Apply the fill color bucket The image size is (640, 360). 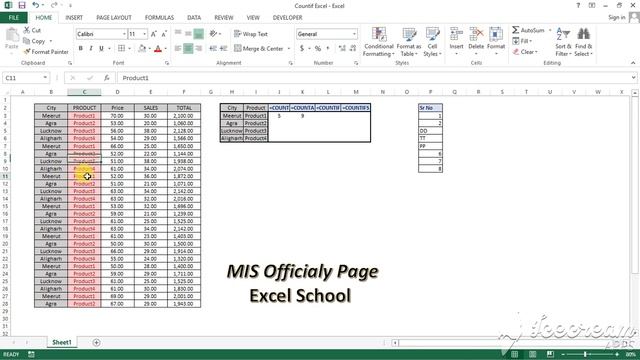tap(142, 49)
